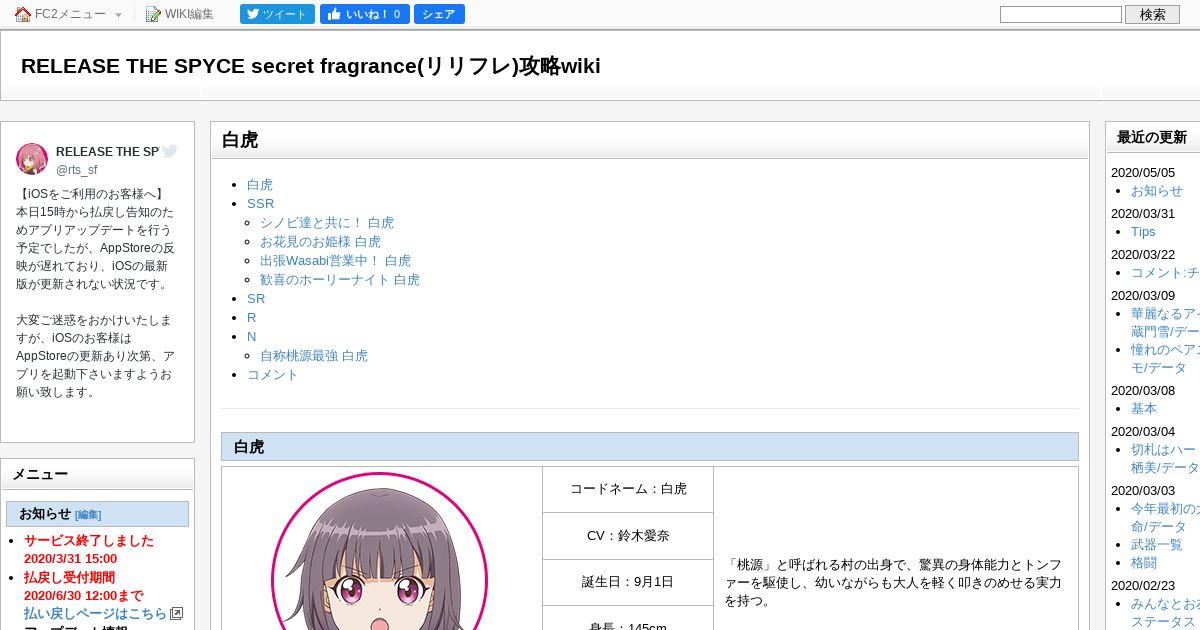Open 基本 link under 2020/03/08
Image resolution: width=1200 pixels, height=630 pixels.
pyautogui.click(x=1144, y=409)
